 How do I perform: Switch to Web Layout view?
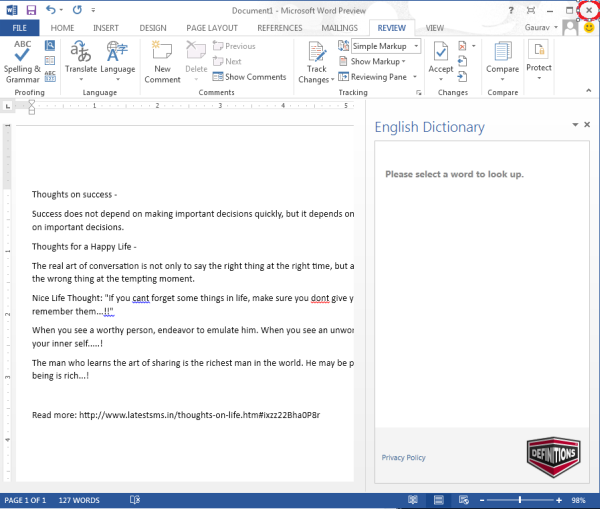[464, 500]
